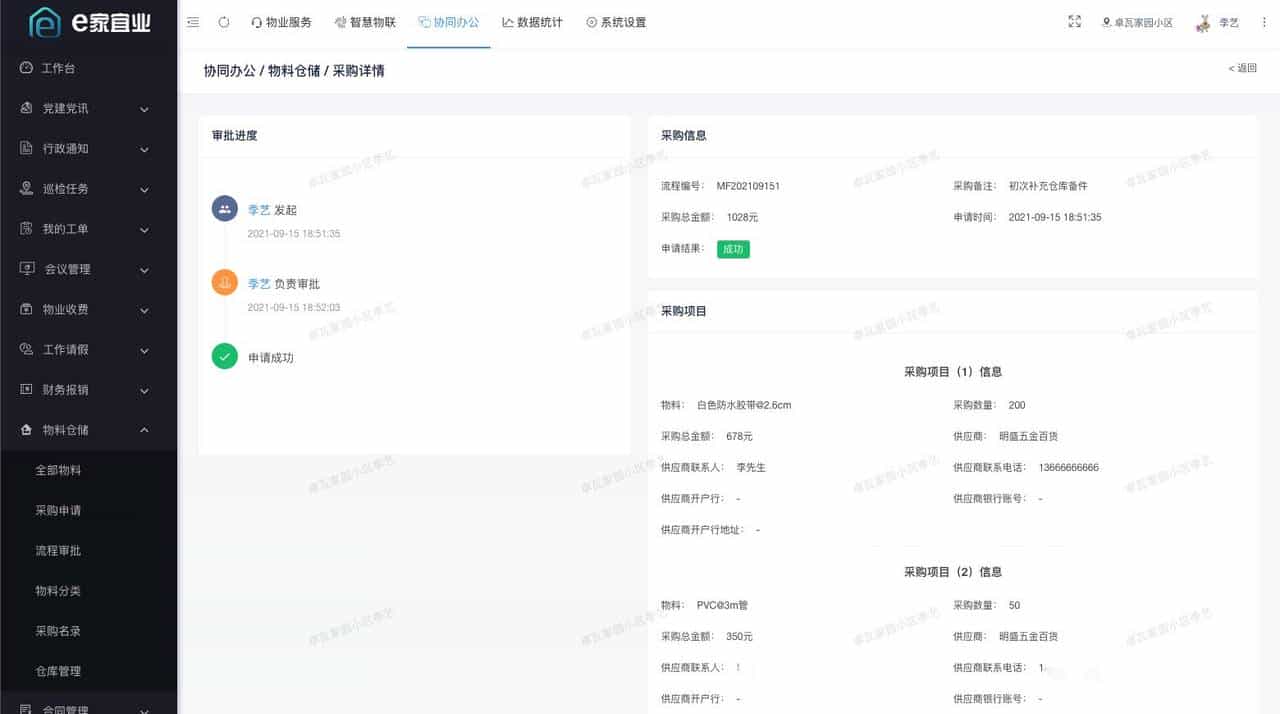Click the green 成功 status tag
The width and height of the screenshot is (1280, 714).
point(733,248)
